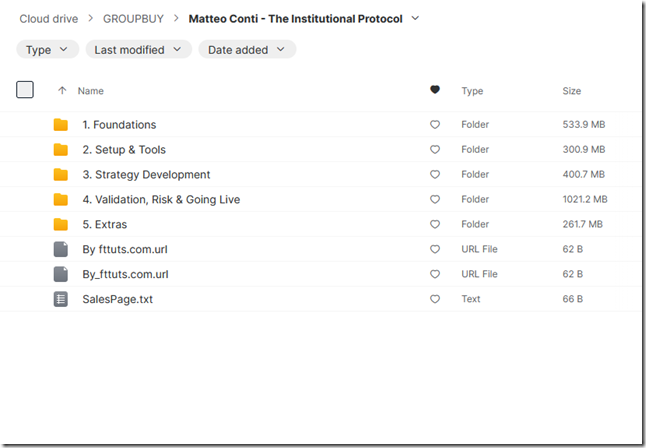Favorite the 2. Setup & Tools folder

(x=435, y=150)
